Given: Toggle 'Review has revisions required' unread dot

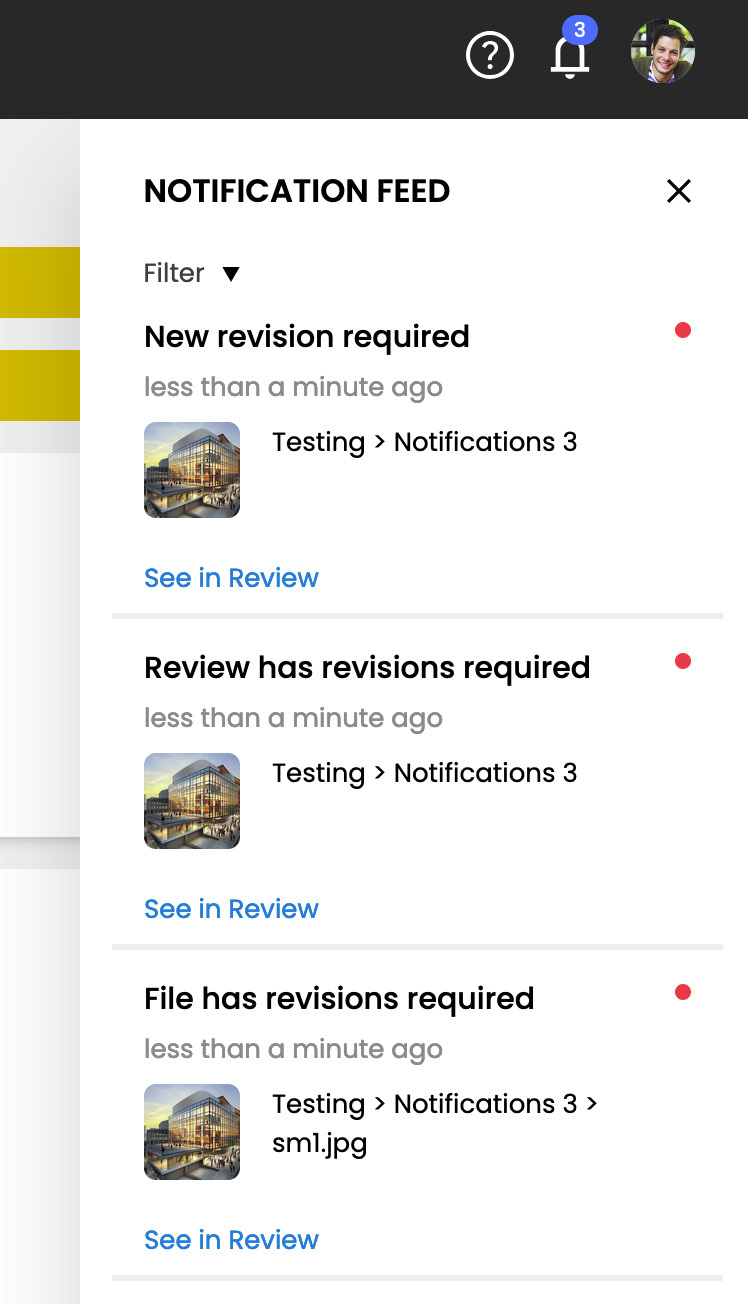Looking at the screenshot, I should click(x=683, y=661).
